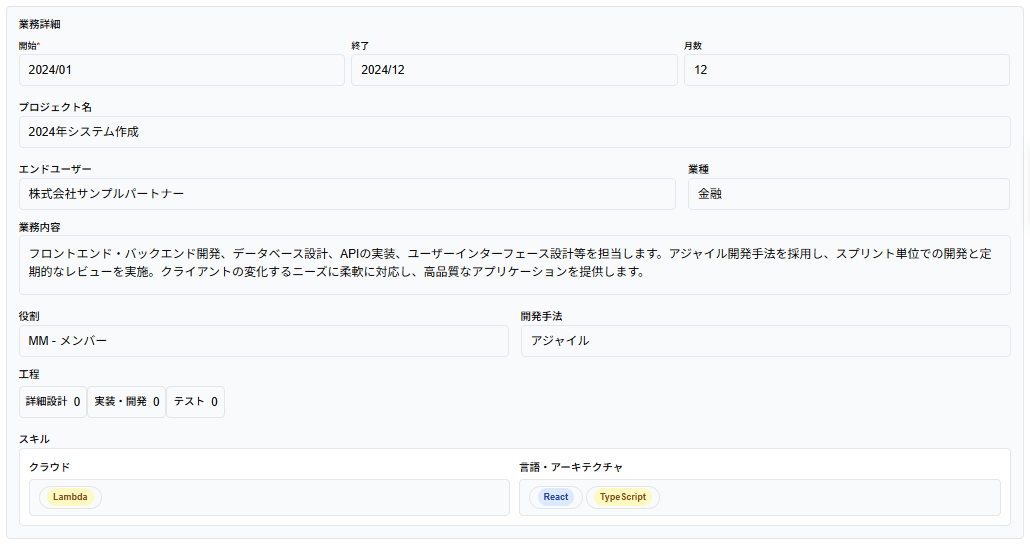Focus the プロジェクト名 field 2024年システム作成
This screenshot has width=1030, height=547.
pos(514,132)
